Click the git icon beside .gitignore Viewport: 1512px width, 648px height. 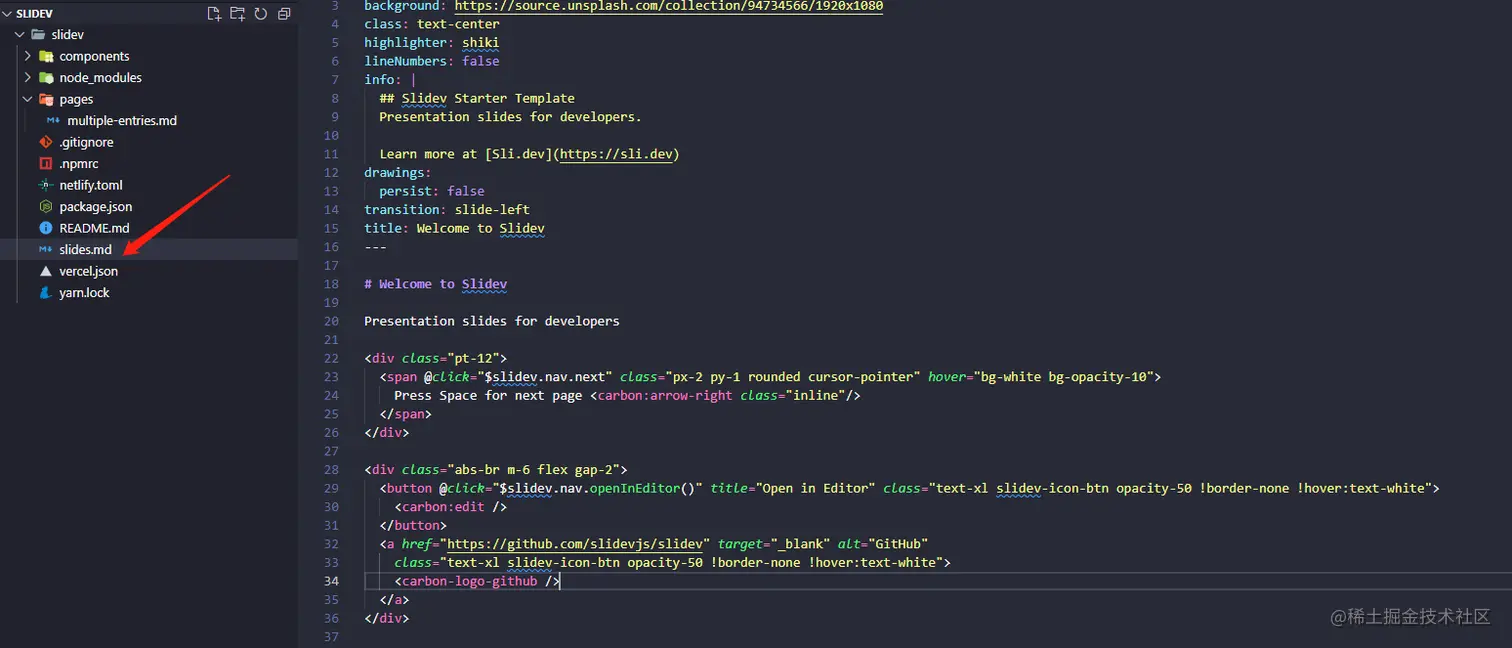click(45, 142)
